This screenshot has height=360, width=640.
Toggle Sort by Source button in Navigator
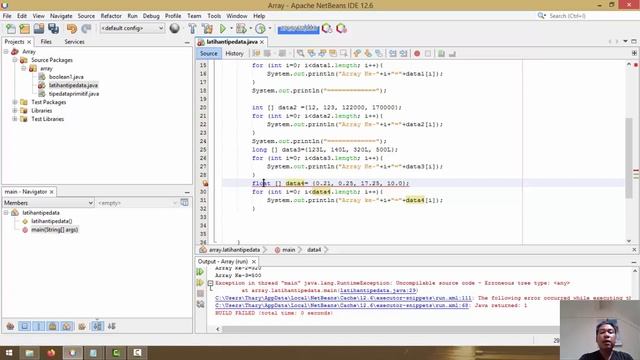click(111, 326)
